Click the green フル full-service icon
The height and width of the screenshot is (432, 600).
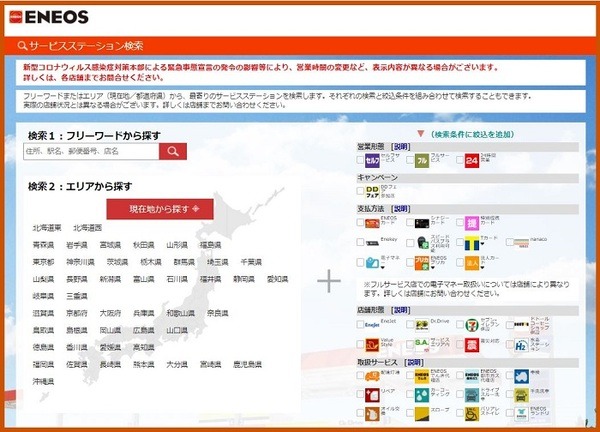[x=422, y=161]
